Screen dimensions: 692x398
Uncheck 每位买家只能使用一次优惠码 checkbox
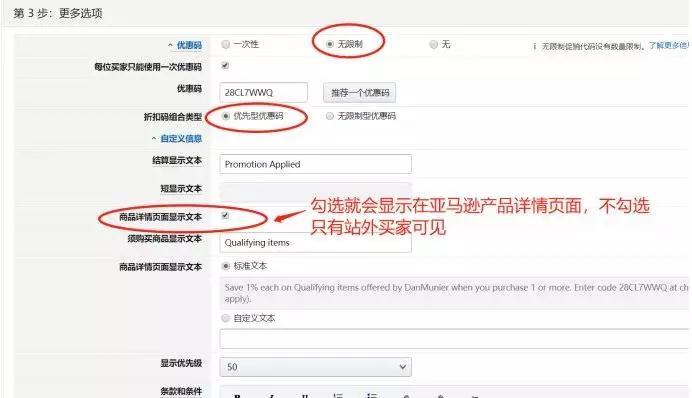(225, 66)
